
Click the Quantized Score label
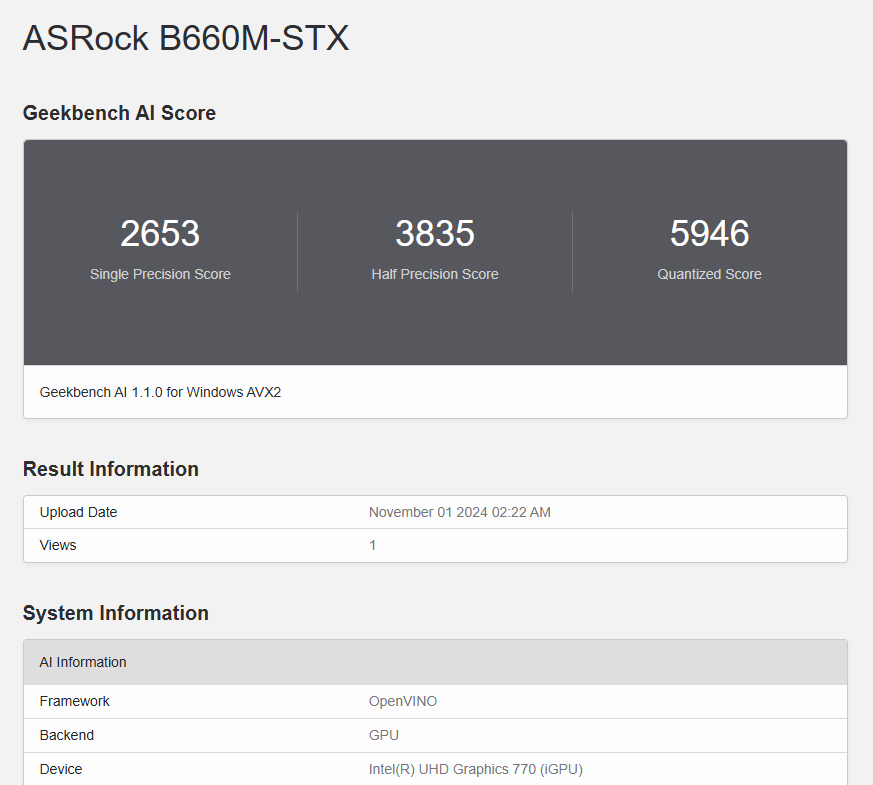pos(709,274)
